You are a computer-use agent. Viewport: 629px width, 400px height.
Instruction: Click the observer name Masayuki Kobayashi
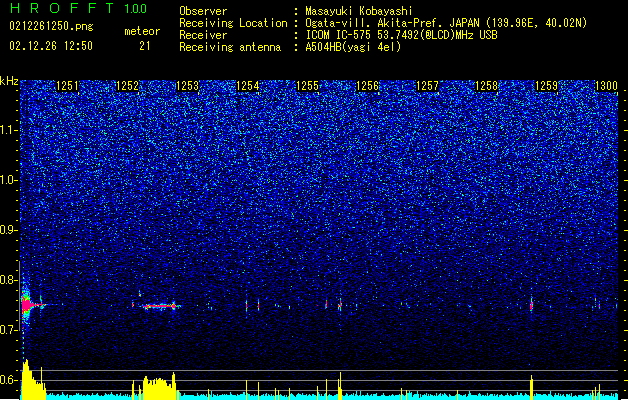click(x=359, y=11)
